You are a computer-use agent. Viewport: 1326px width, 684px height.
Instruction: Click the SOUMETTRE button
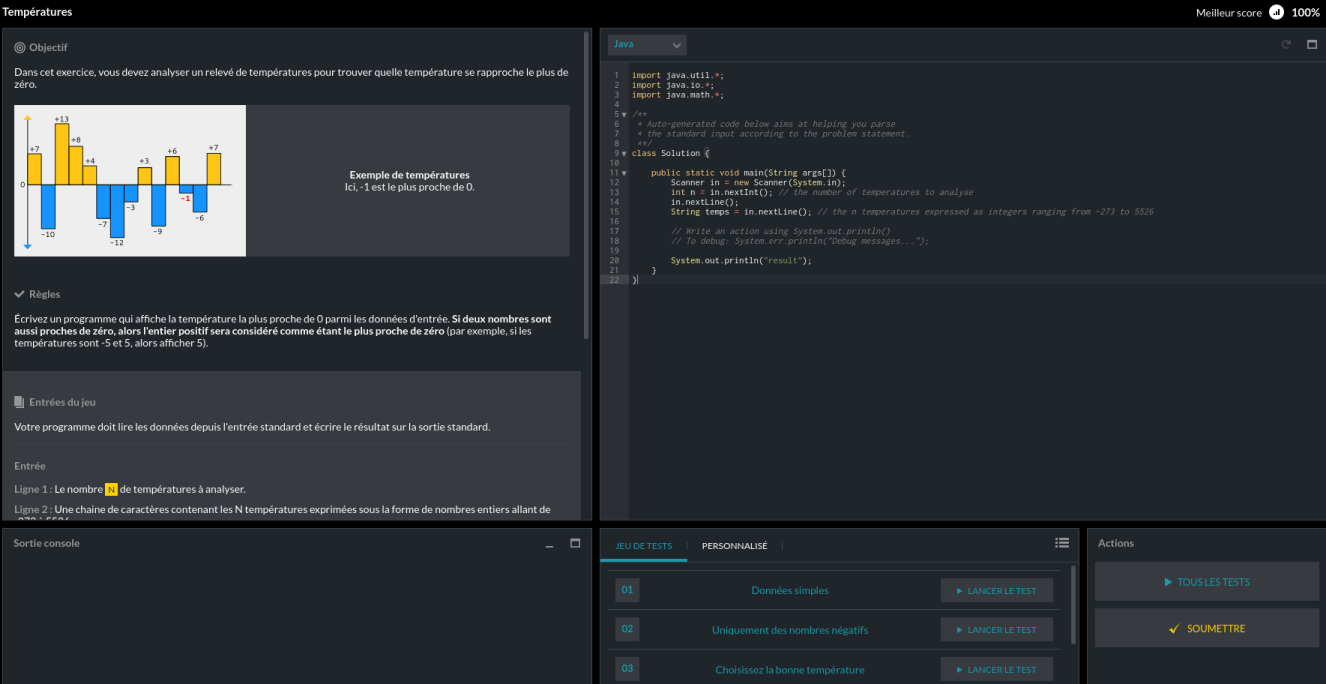coord(1206,628)
